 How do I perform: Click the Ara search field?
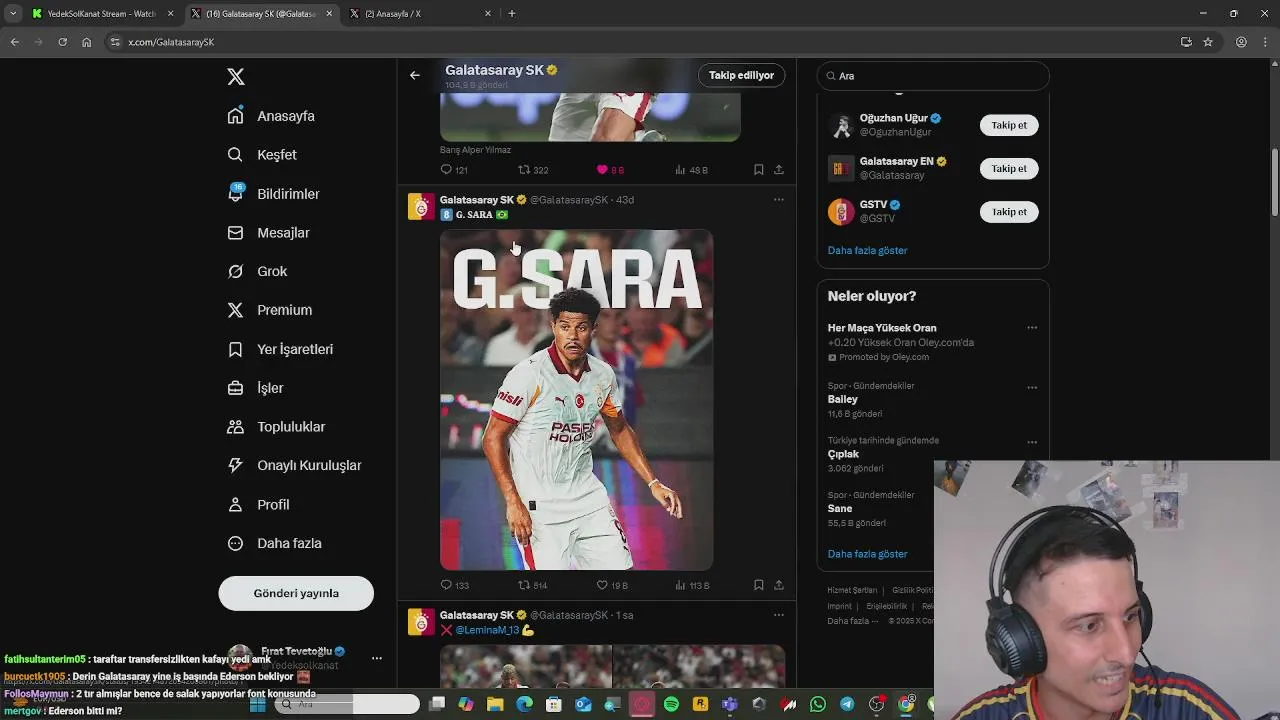pyautogui.click(x=933, y=76)
